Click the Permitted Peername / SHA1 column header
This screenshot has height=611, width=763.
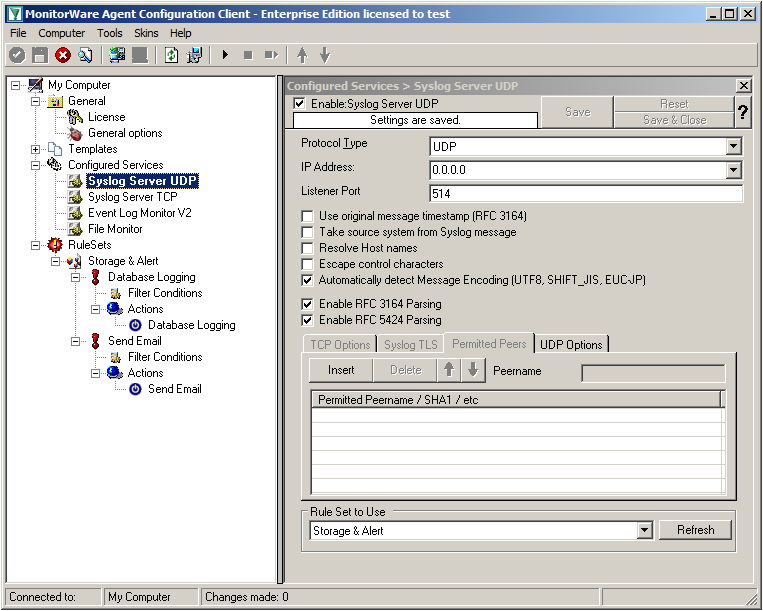(516, 400)
